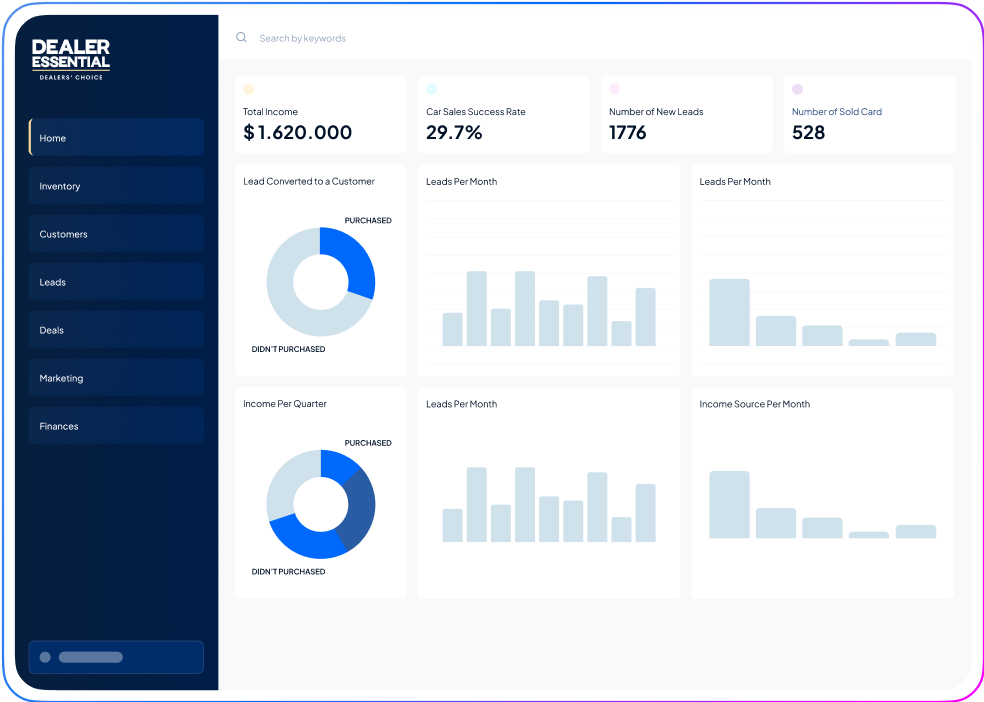Click the search magnifier icon
Viewport: 984px width, 702px height.
tap(241, 38)
